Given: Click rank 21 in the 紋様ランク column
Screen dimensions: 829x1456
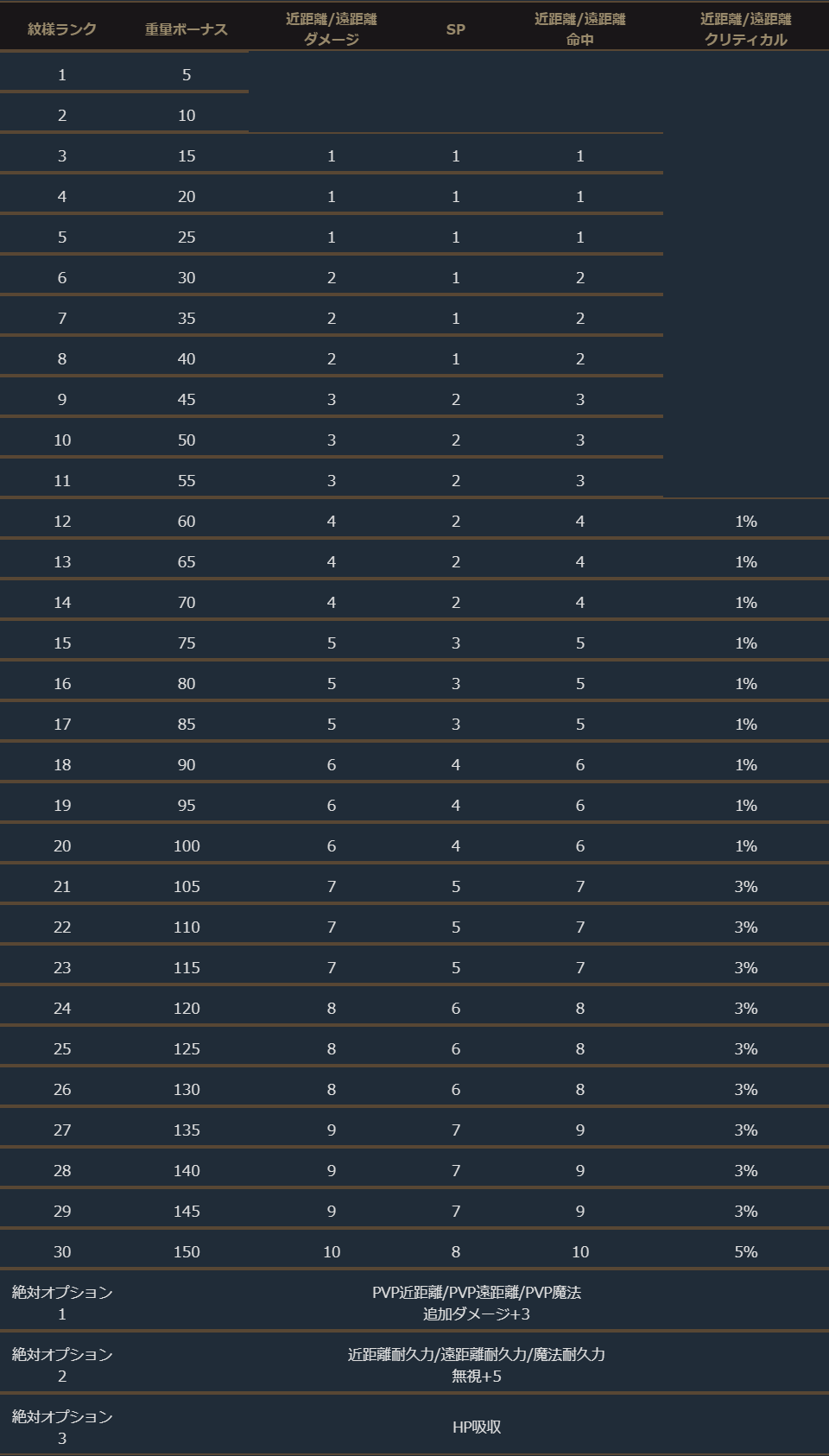Looking at the screenshot, I should coord(62,886).
